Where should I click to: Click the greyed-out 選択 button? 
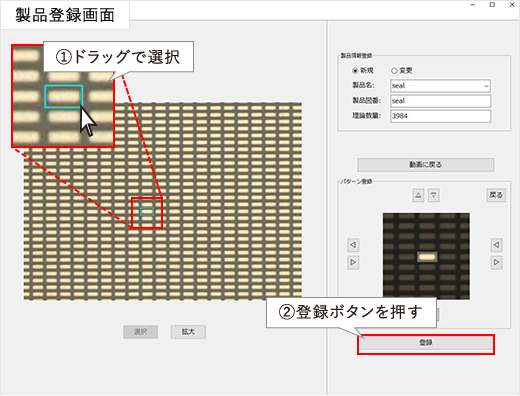[x=140, y=332]
